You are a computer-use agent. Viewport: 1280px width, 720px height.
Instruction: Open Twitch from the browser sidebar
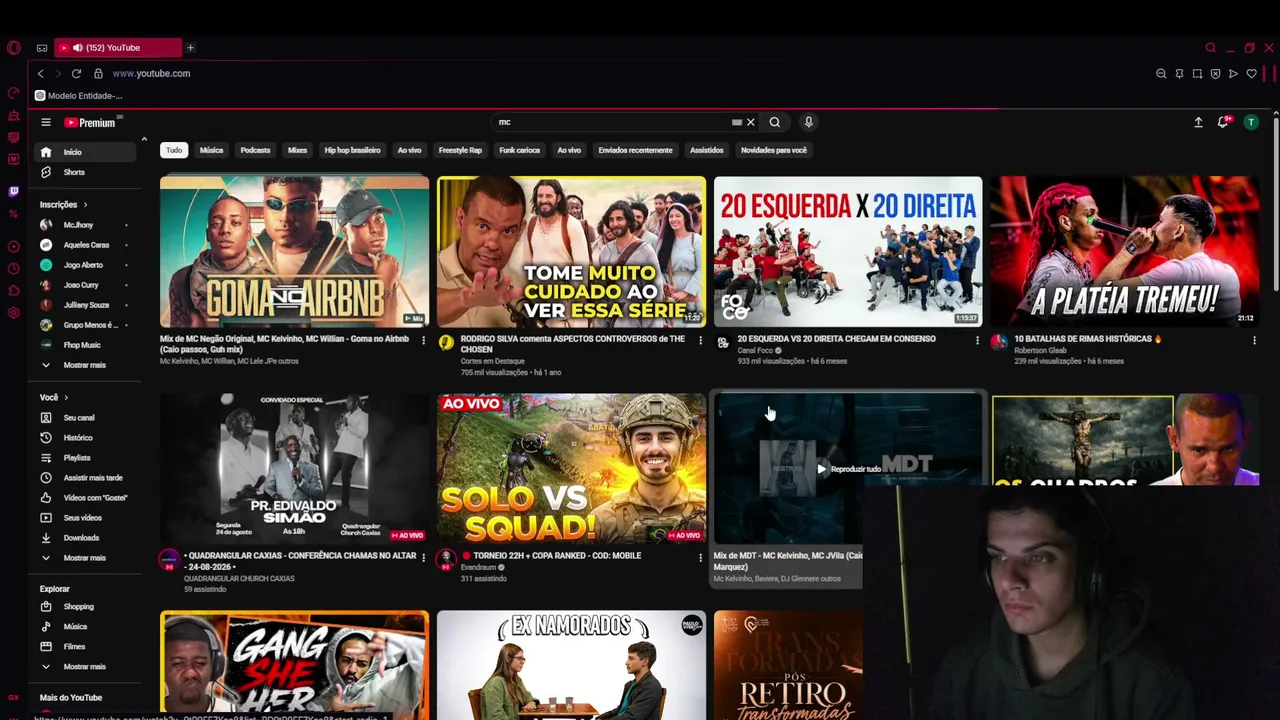click(x=13, y=191)
